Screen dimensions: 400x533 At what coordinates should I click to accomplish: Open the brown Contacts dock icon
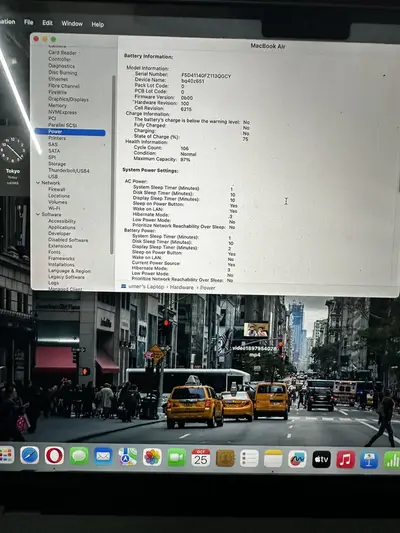pyautogui.click(x=225, y=458)
